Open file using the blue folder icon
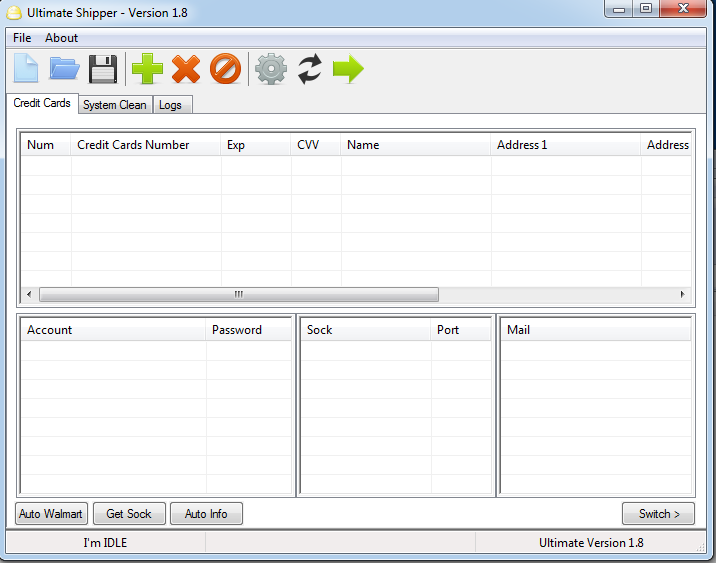This screenshot has width=716, height=563. (64, 69)
